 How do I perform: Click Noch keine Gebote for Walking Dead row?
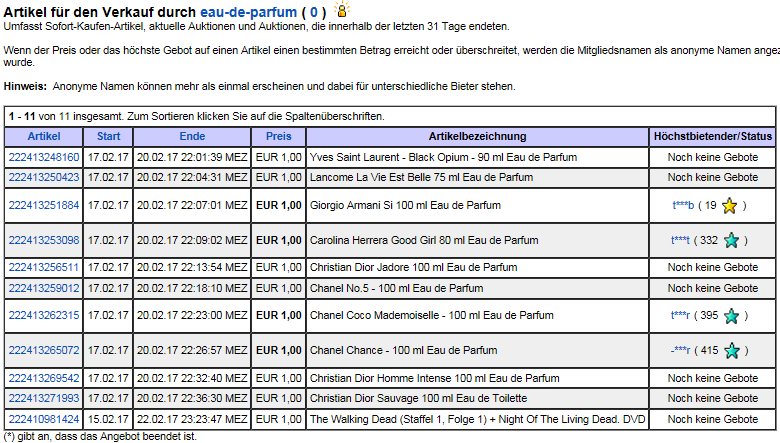(x=713, y=419)
